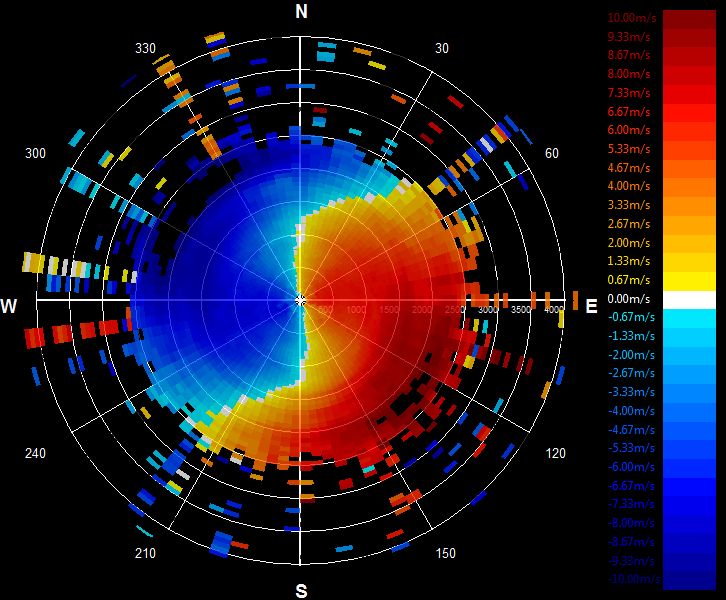Click the -3.33m/s legend label

pyautogui.click(x=631, y=392)
